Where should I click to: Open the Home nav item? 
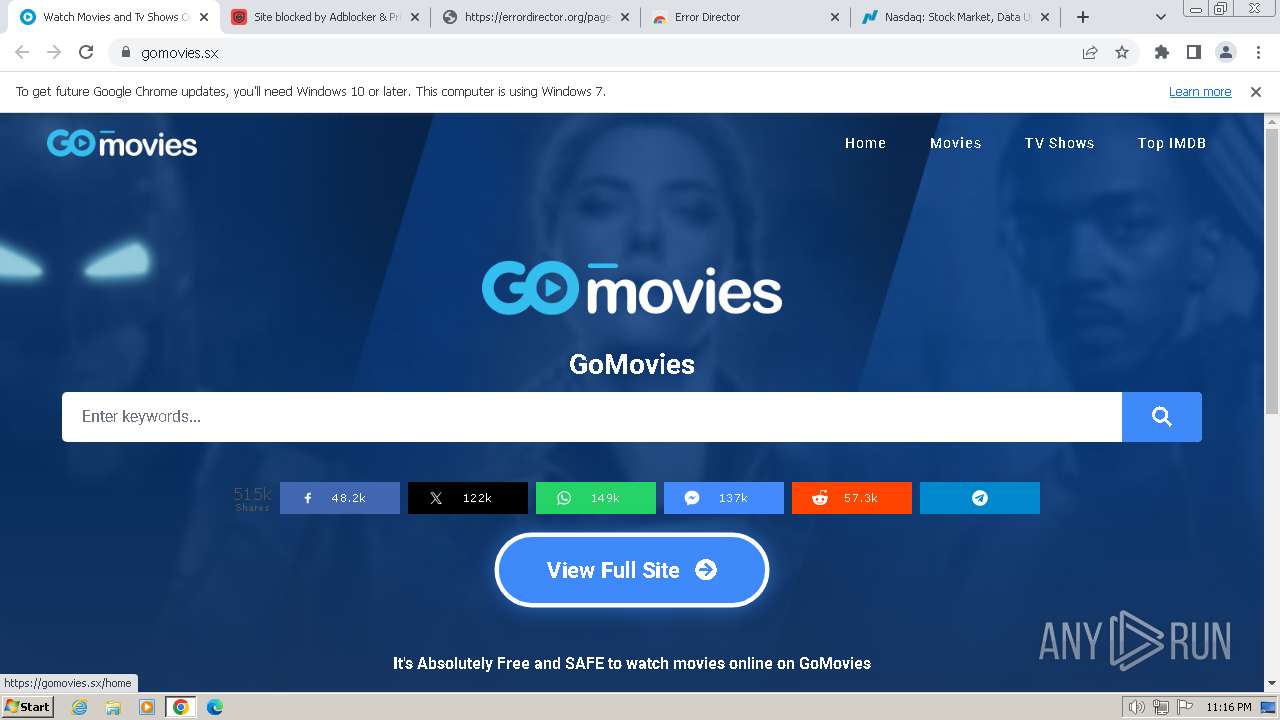[865, 143]
